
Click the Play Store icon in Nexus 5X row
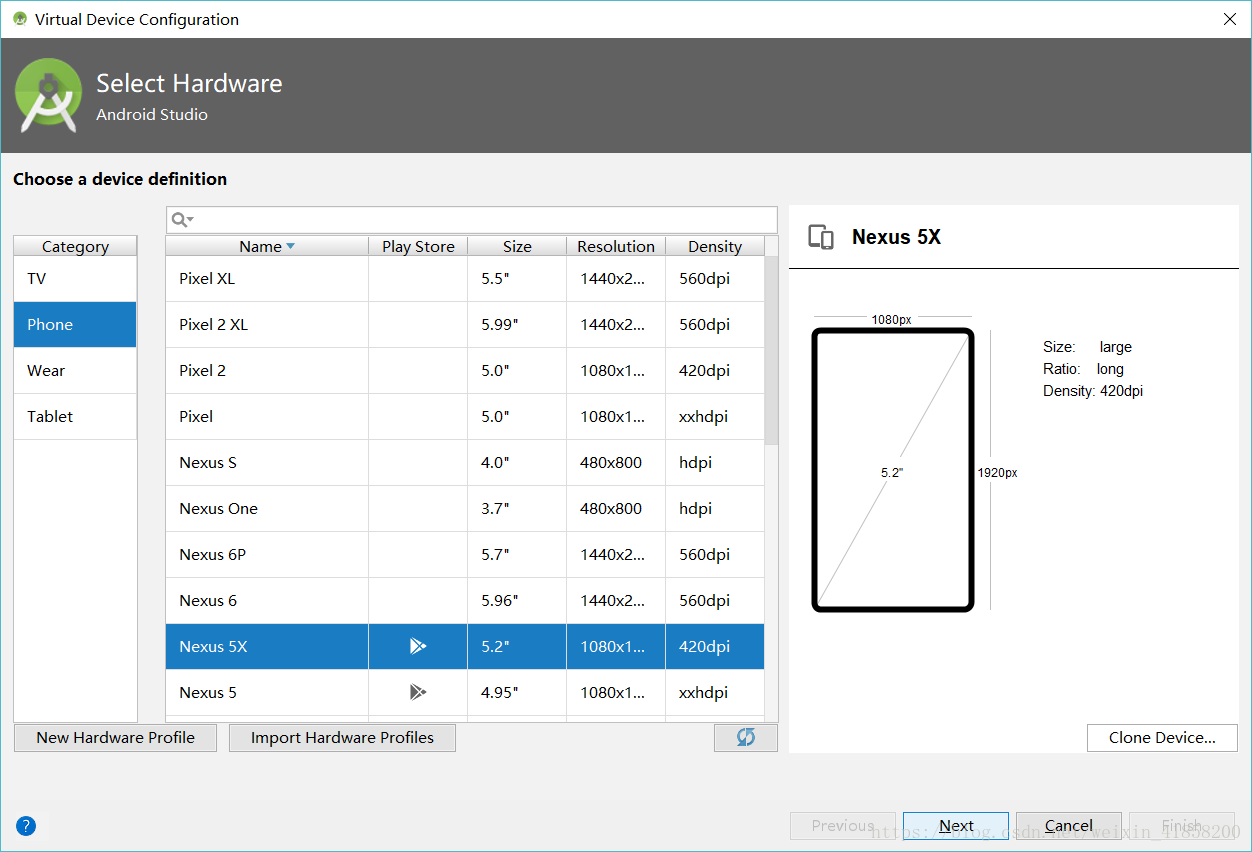[418, 646]
